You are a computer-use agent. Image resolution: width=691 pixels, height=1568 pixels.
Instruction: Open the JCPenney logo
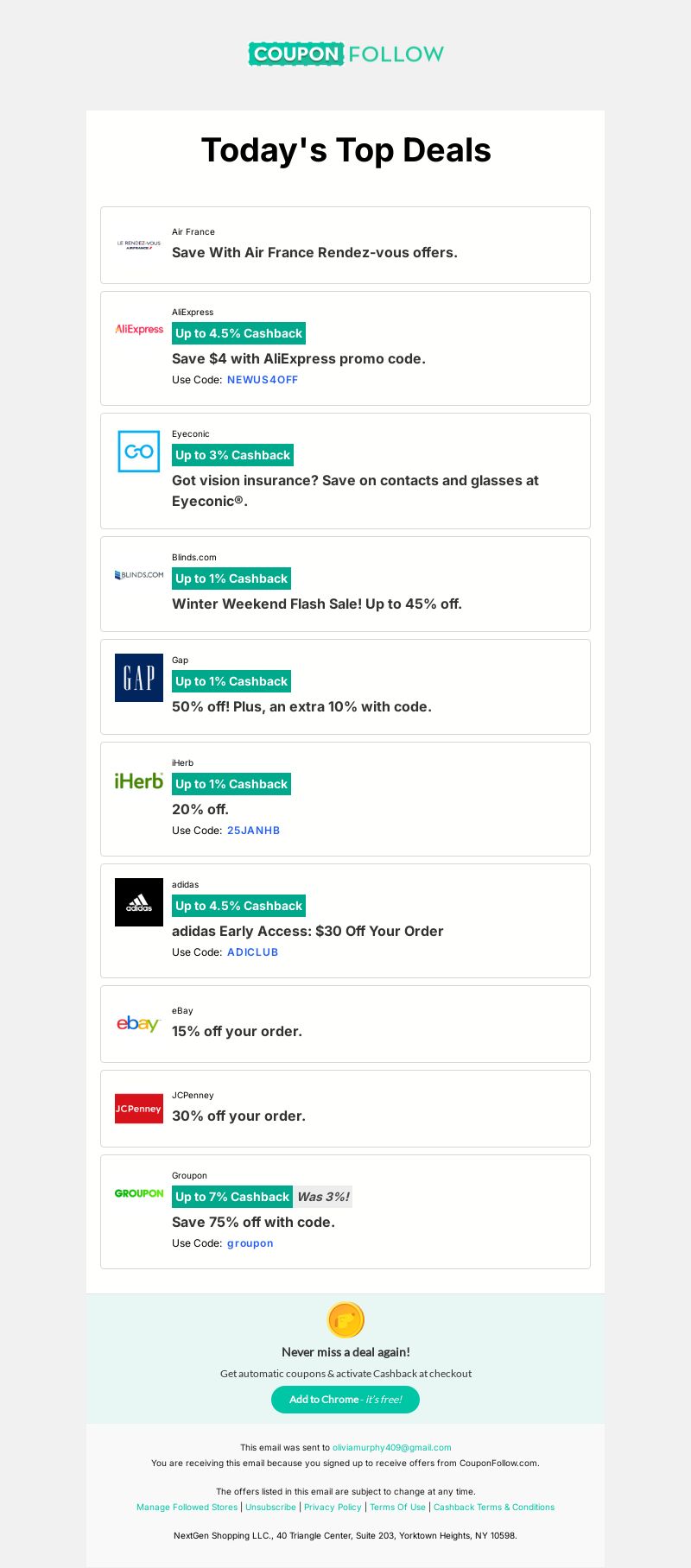pos(139,1109)
